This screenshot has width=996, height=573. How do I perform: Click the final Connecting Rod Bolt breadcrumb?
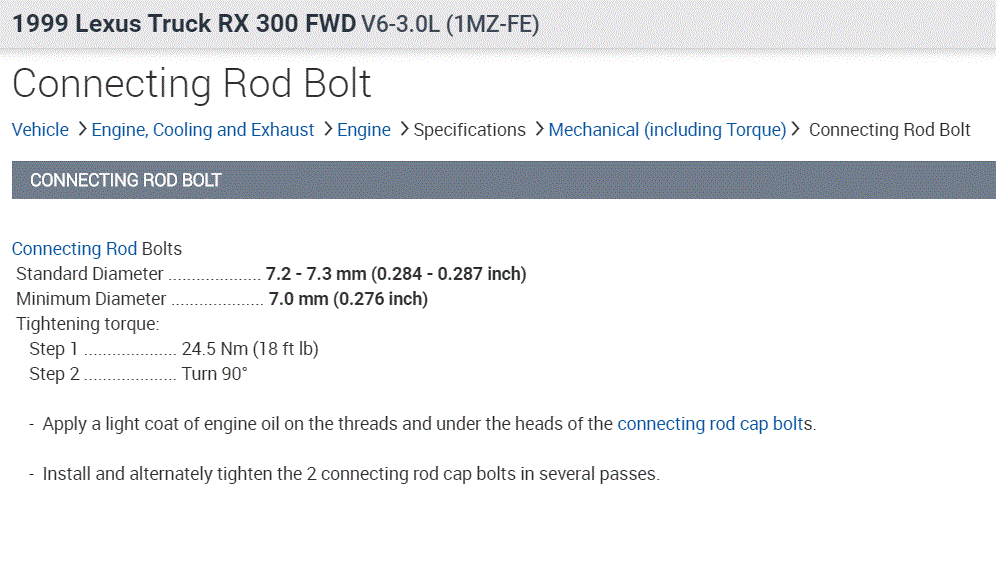tap(889, 130)
